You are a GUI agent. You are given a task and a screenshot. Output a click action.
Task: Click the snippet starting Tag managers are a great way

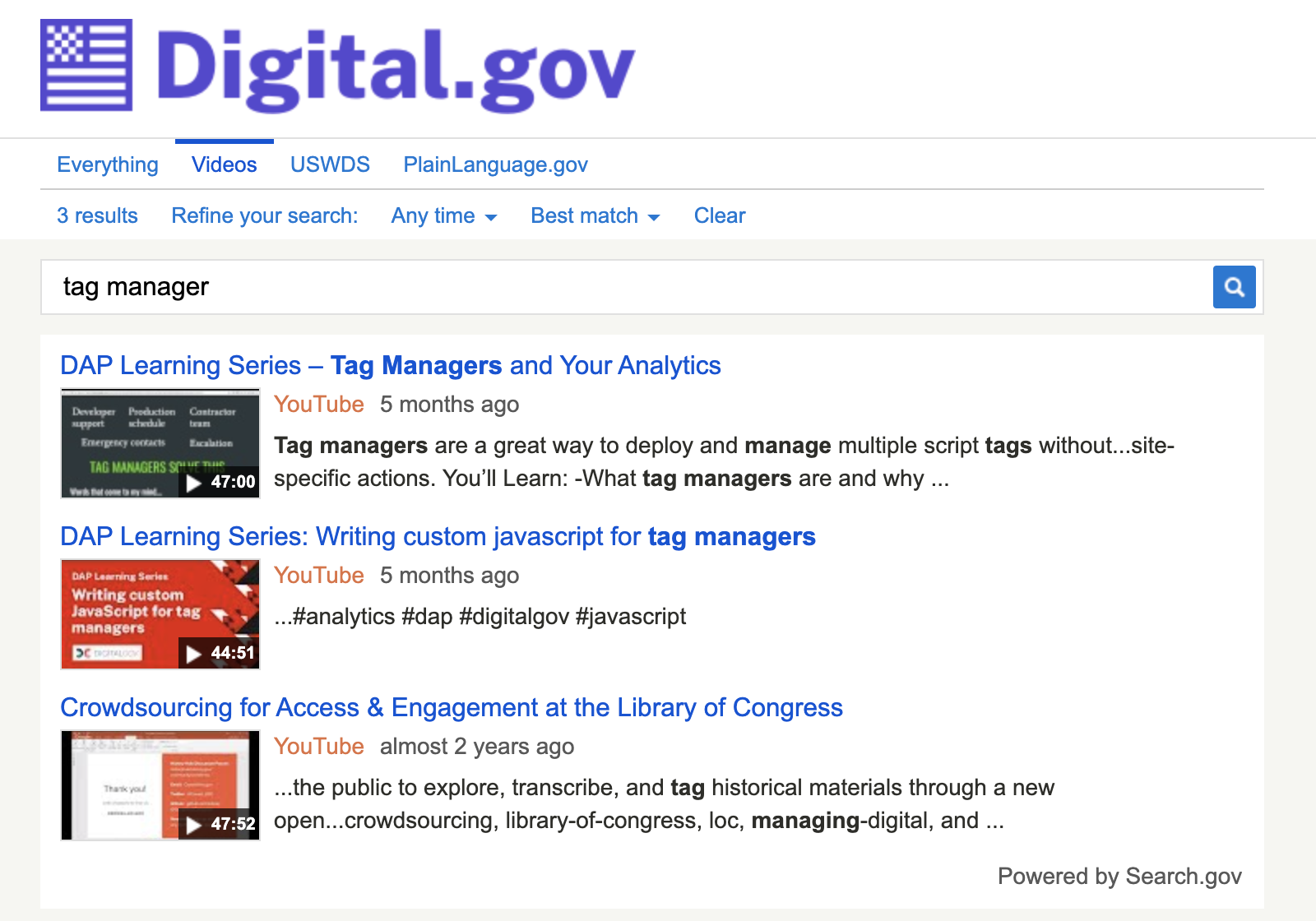724,462
